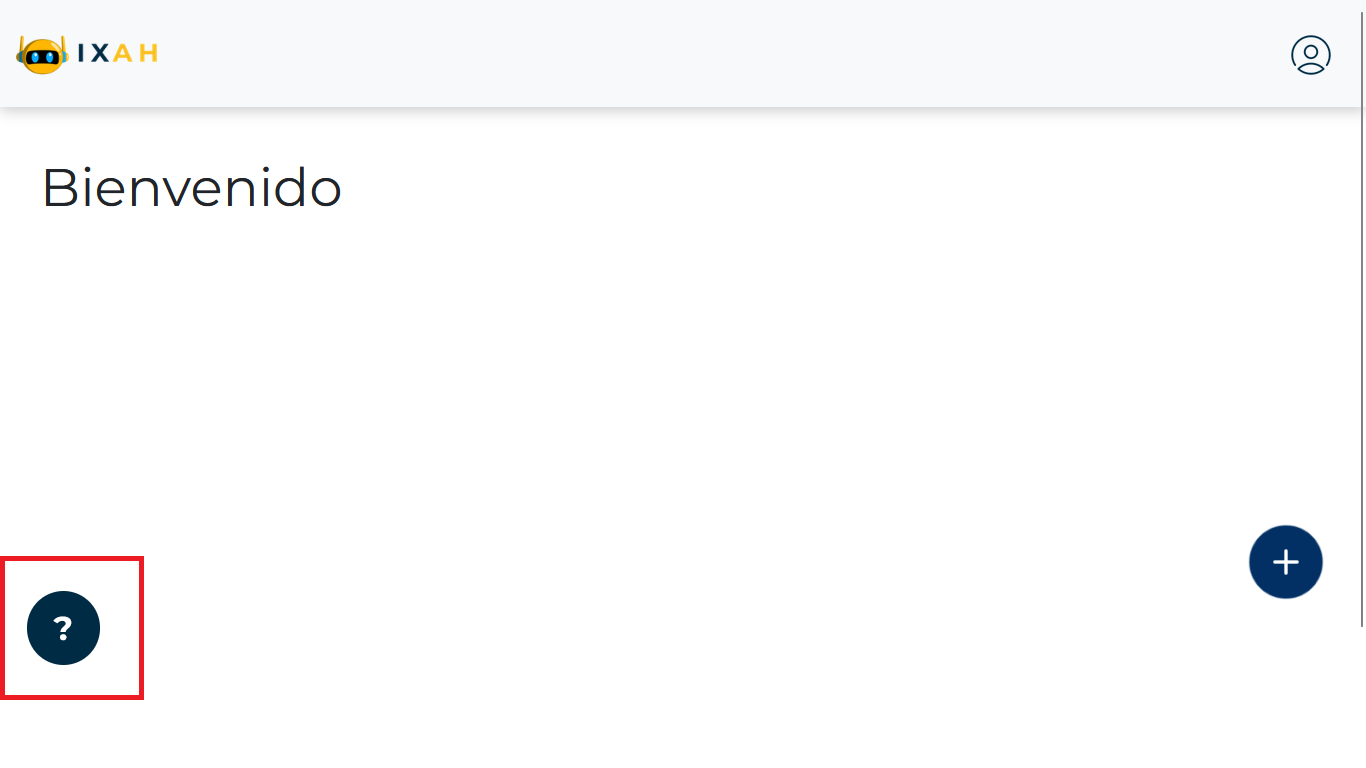Add new item with plus button
Viewport: 1366px width, 768px height.
(x=1285, y=562)
